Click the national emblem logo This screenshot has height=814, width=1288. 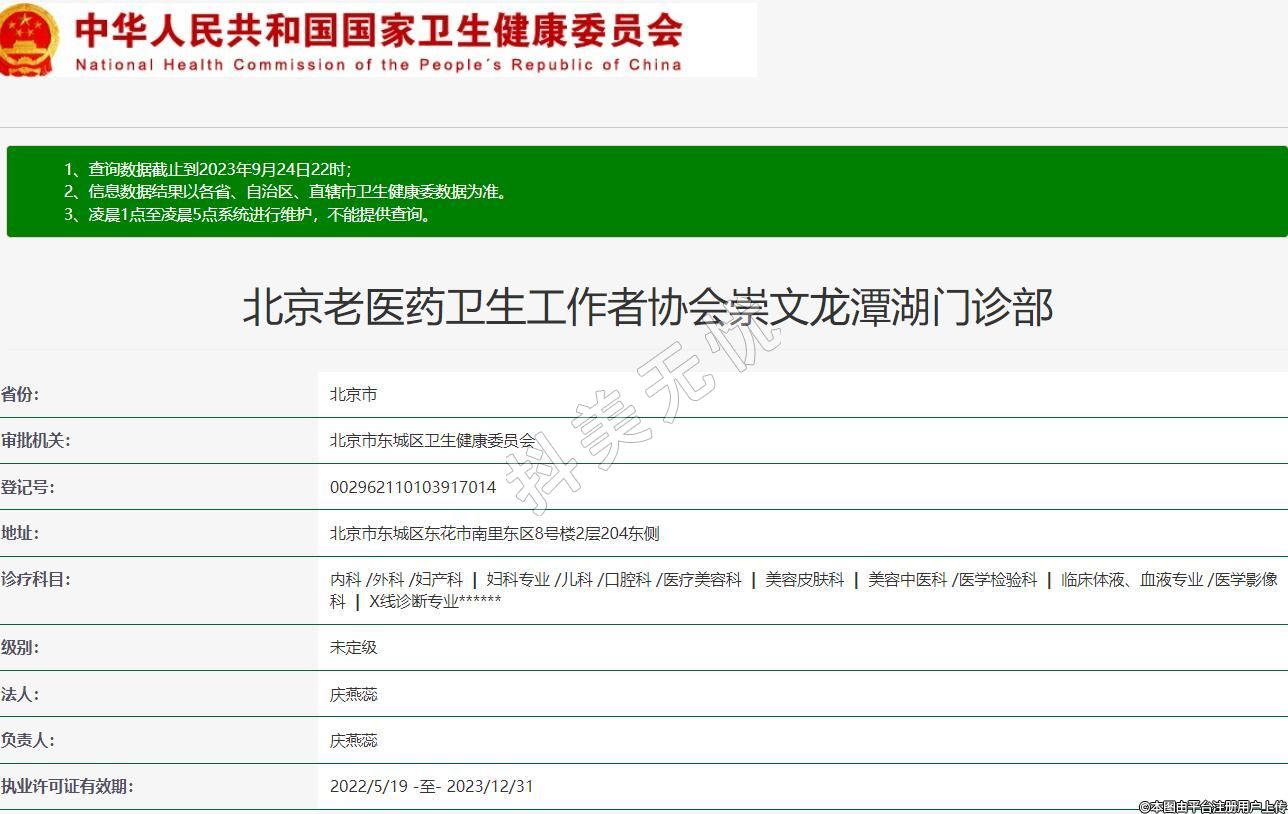tap(30, 39)
